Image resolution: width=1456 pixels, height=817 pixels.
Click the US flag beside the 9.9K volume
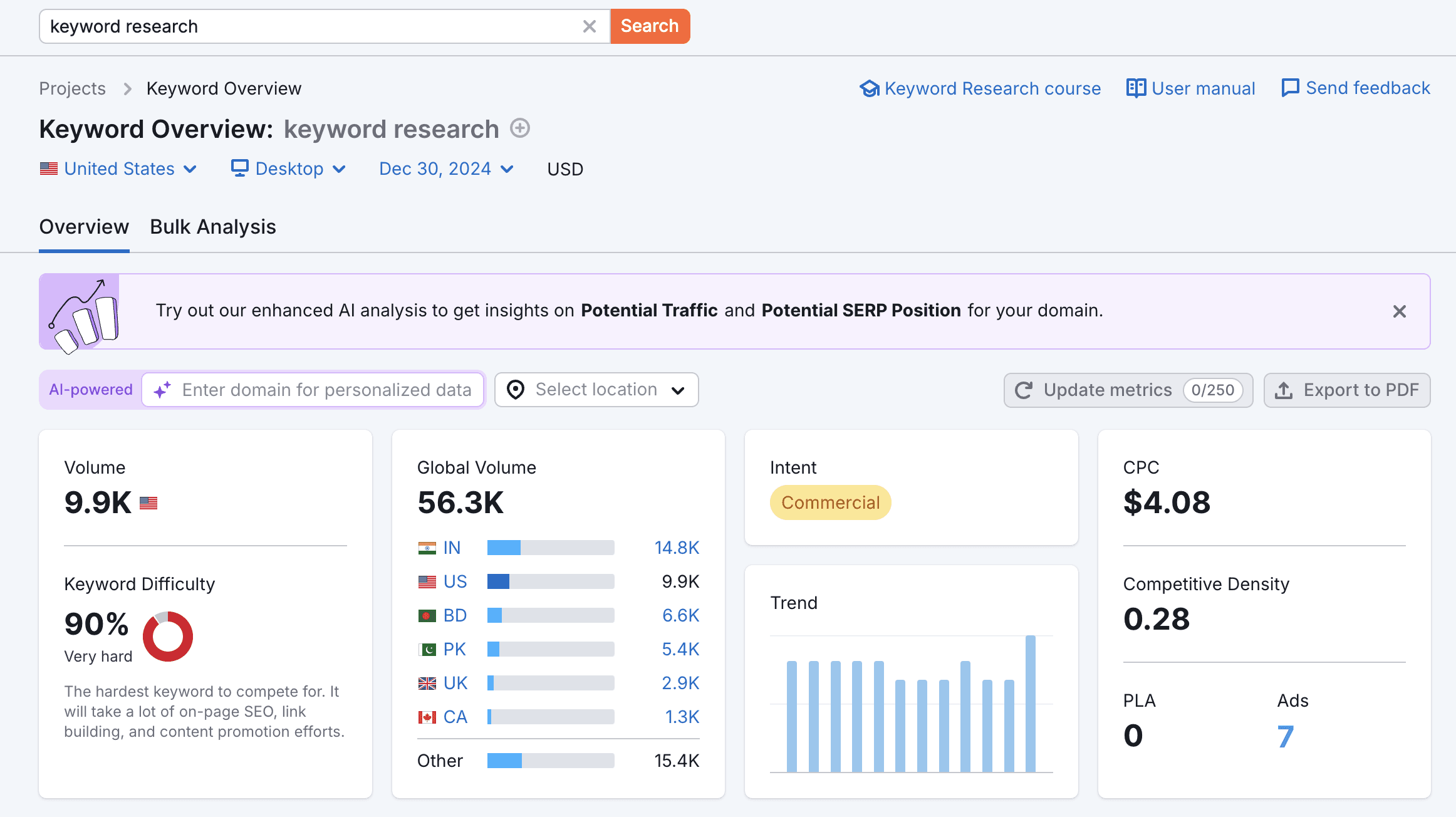(148, 502)
